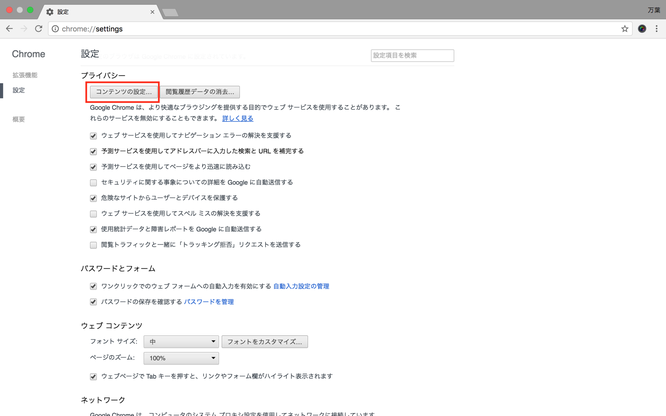666x416 pixels.
Task: Click the Chrome heading in the sidebar
Action: (x=28, y=54)
